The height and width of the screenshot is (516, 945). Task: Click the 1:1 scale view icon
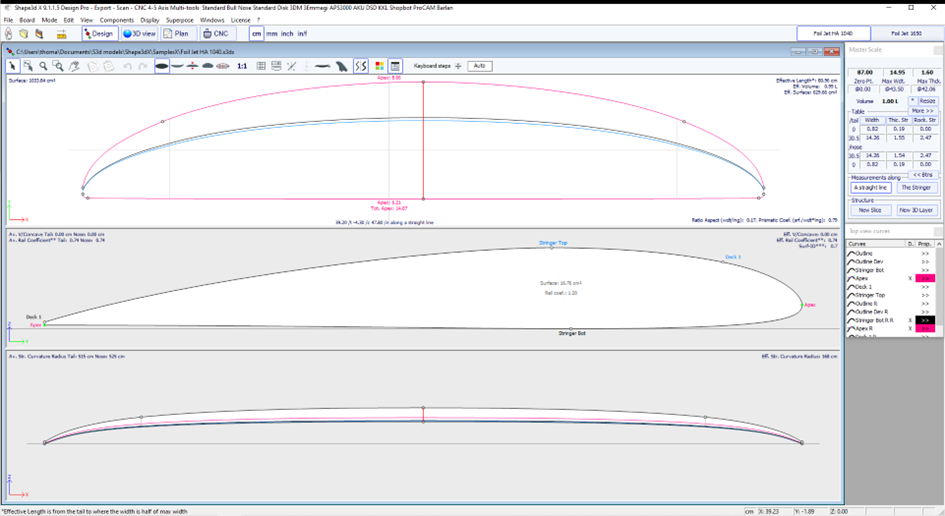click(x=242, y=66)
